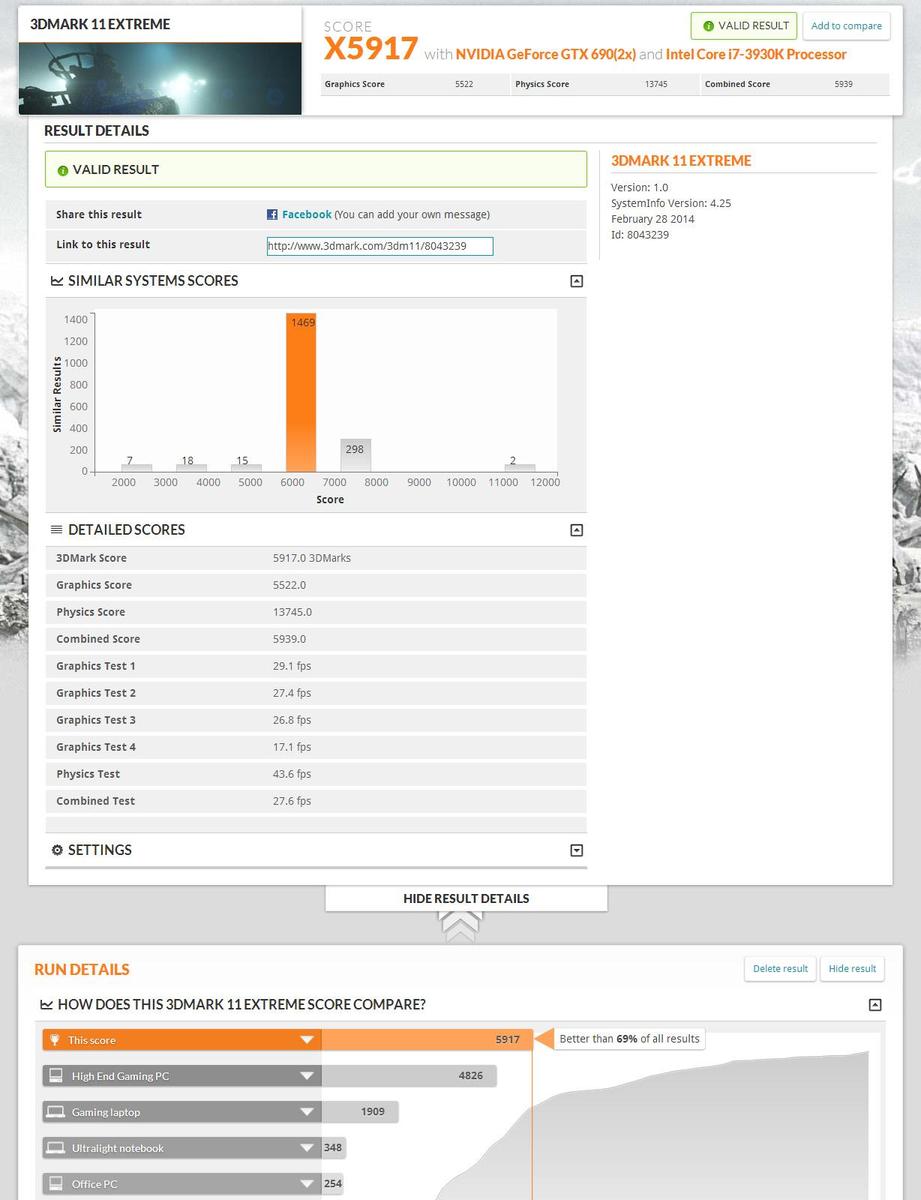Click the grey 298 histogram bar

(355, 455)
